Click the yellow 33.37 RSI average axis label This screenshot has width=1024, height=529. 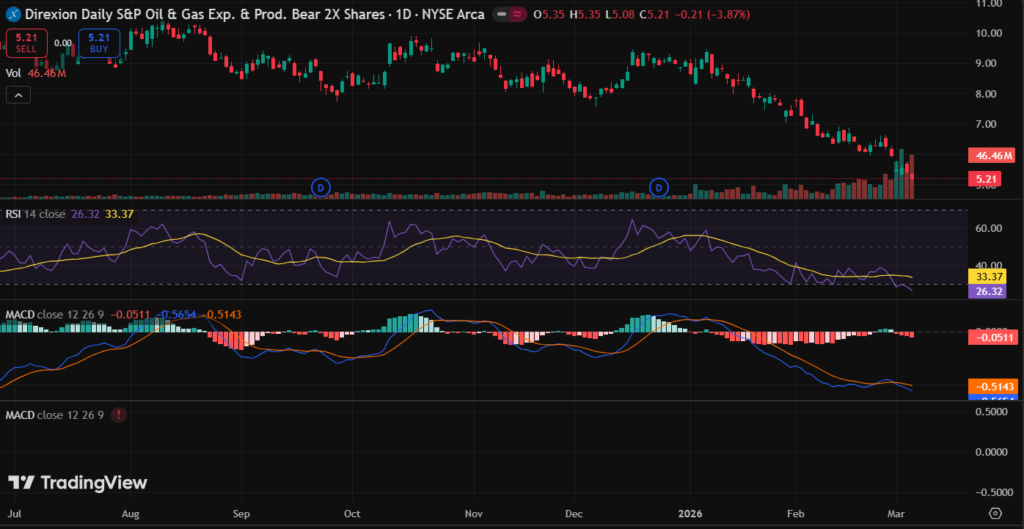(x=990, y=277)
